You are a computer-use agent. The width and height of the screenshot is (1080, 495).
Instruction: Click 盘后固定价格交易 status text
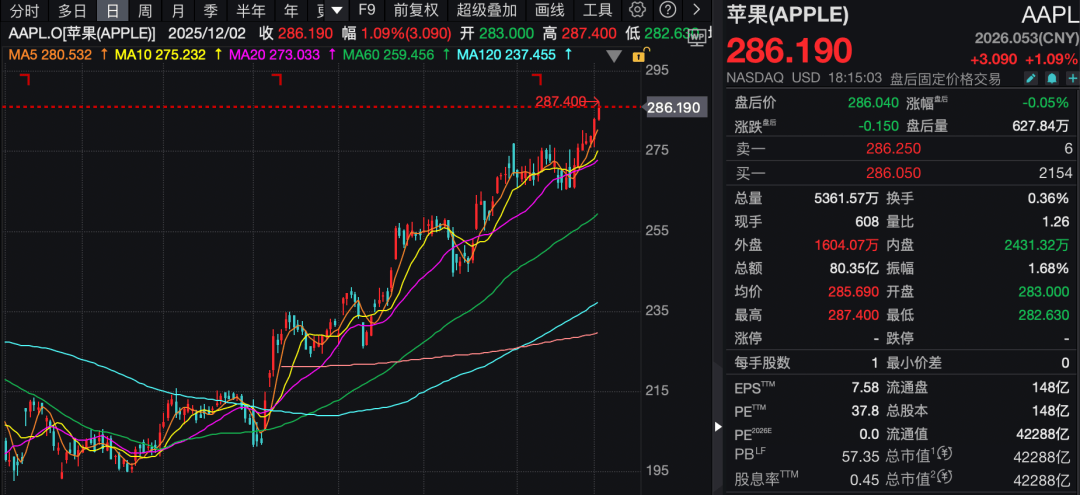[x=945, y=78]
